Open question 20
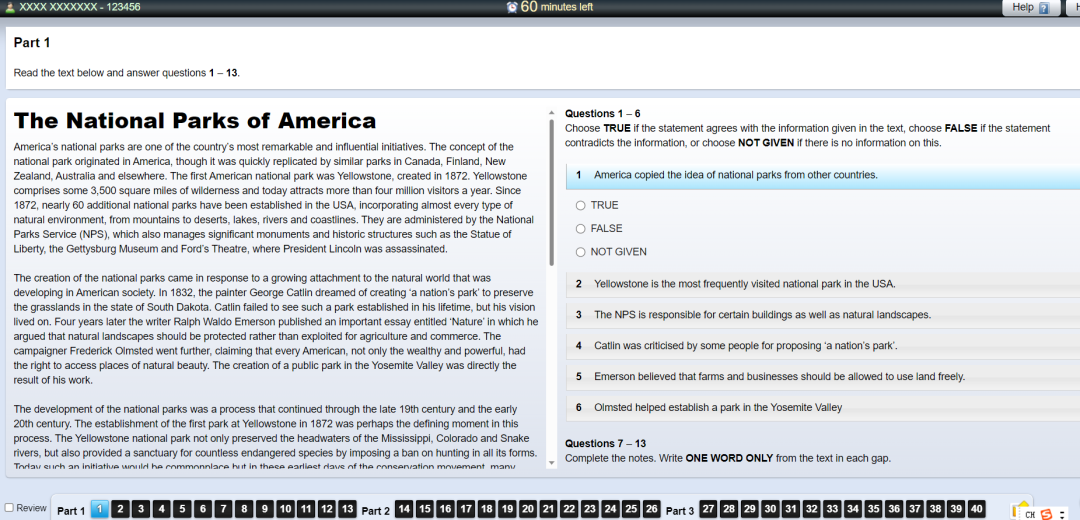The image size is (1080, 520). point(528,510)
